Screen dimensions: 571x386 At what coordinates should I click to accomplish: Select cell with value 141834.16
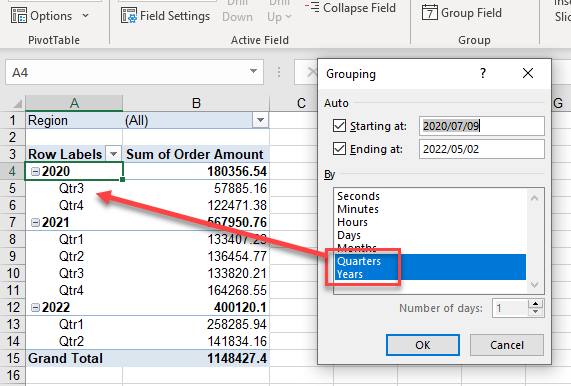point(196,341)
